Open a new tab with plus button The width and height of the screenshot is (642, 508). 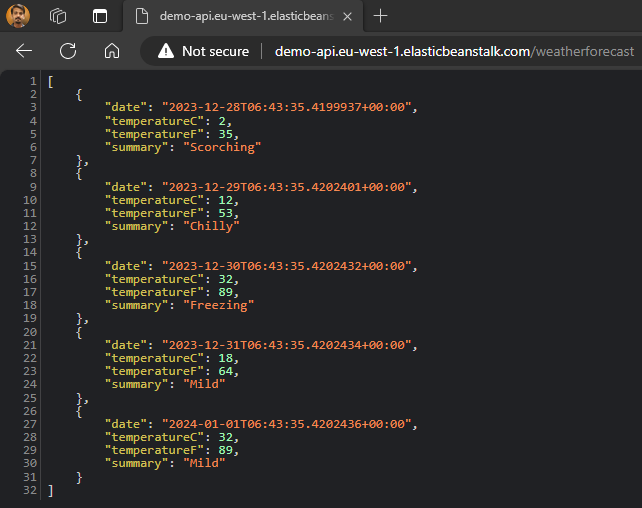click(x=380, y=16)
